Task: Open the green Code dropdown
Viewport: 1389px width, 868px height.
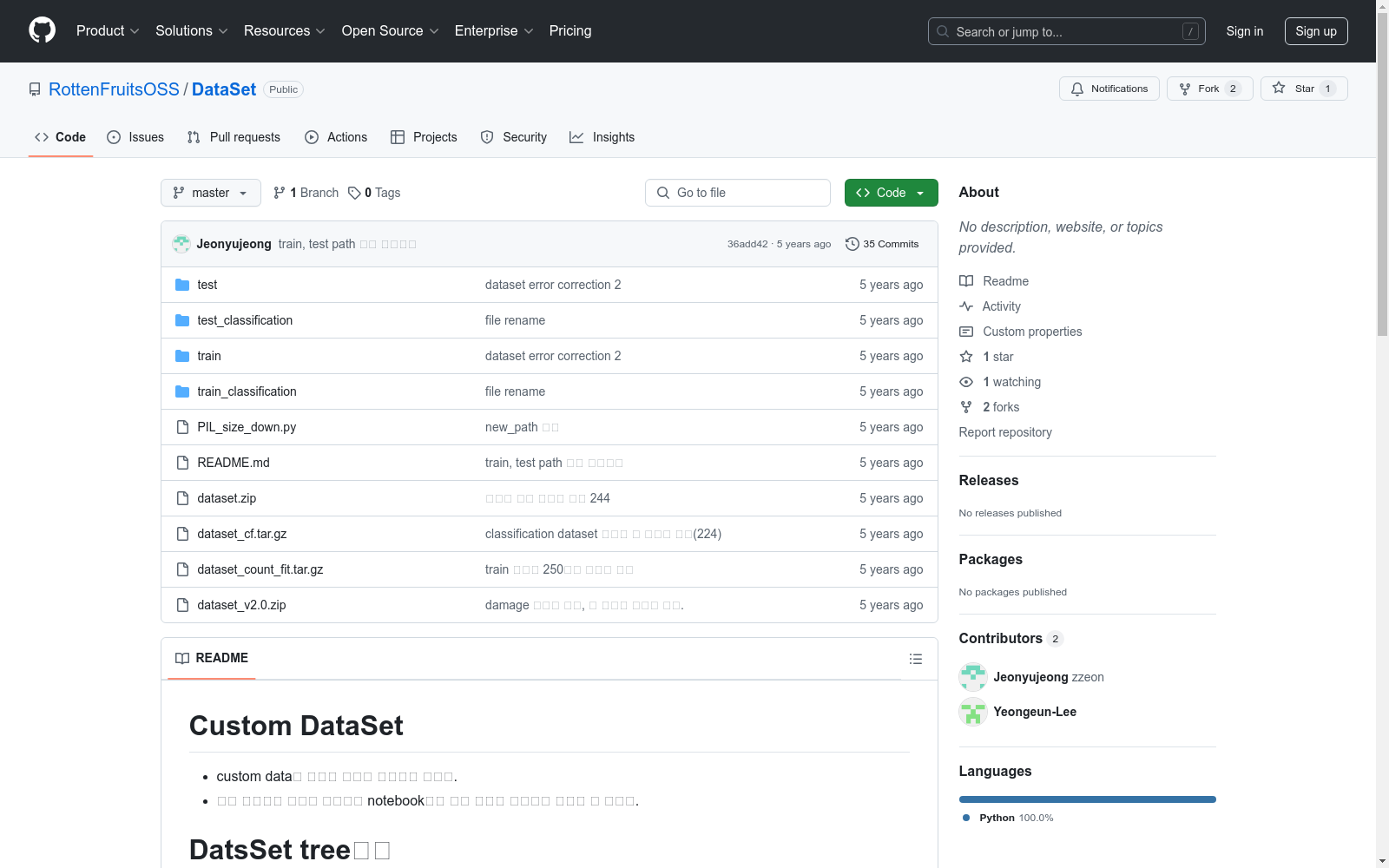Action: [x=891, y=193]
